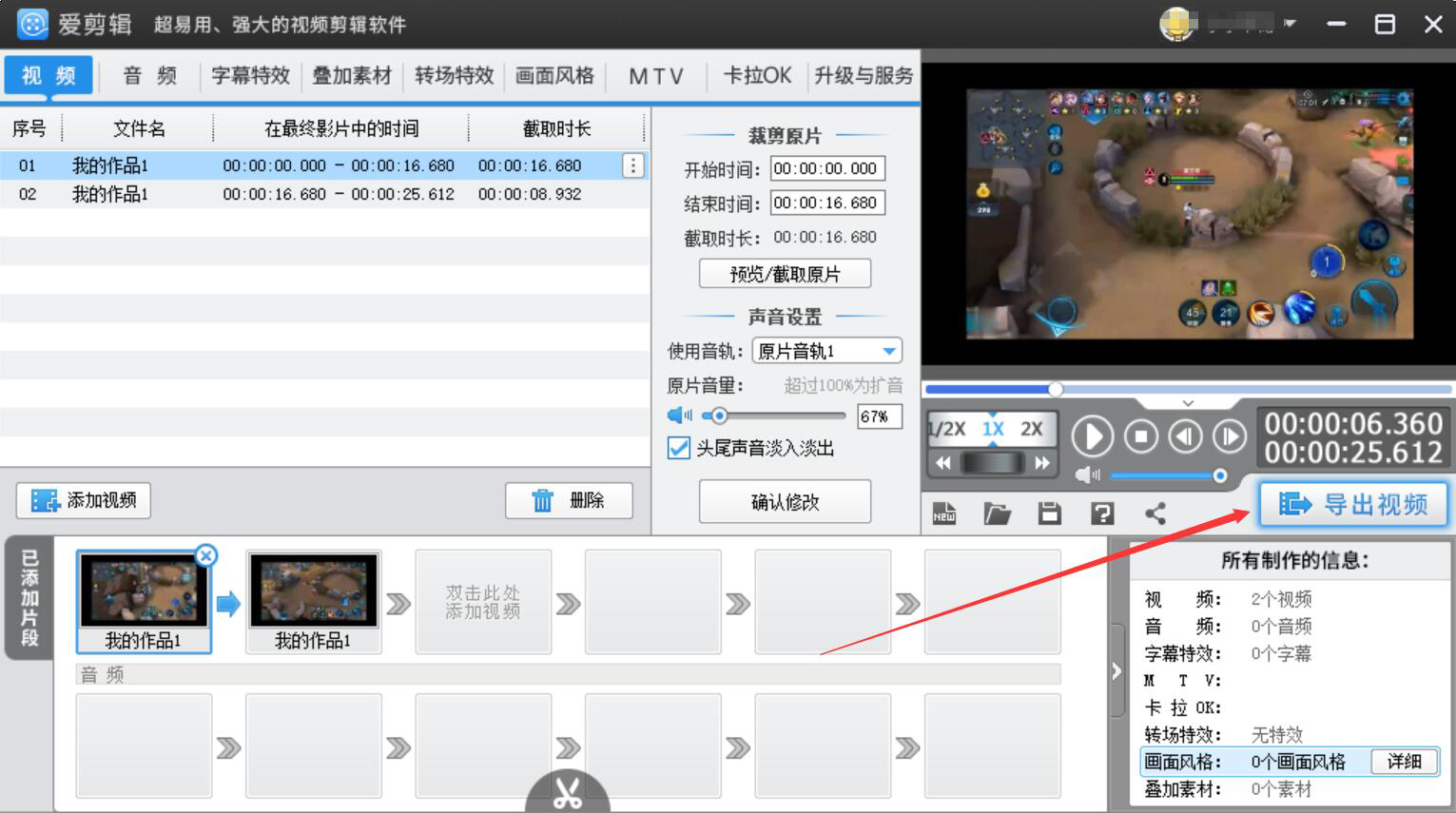Click the volume percentage field showing 67%
The width and height of the screenshot is (1456, 813).
point(880,416)
